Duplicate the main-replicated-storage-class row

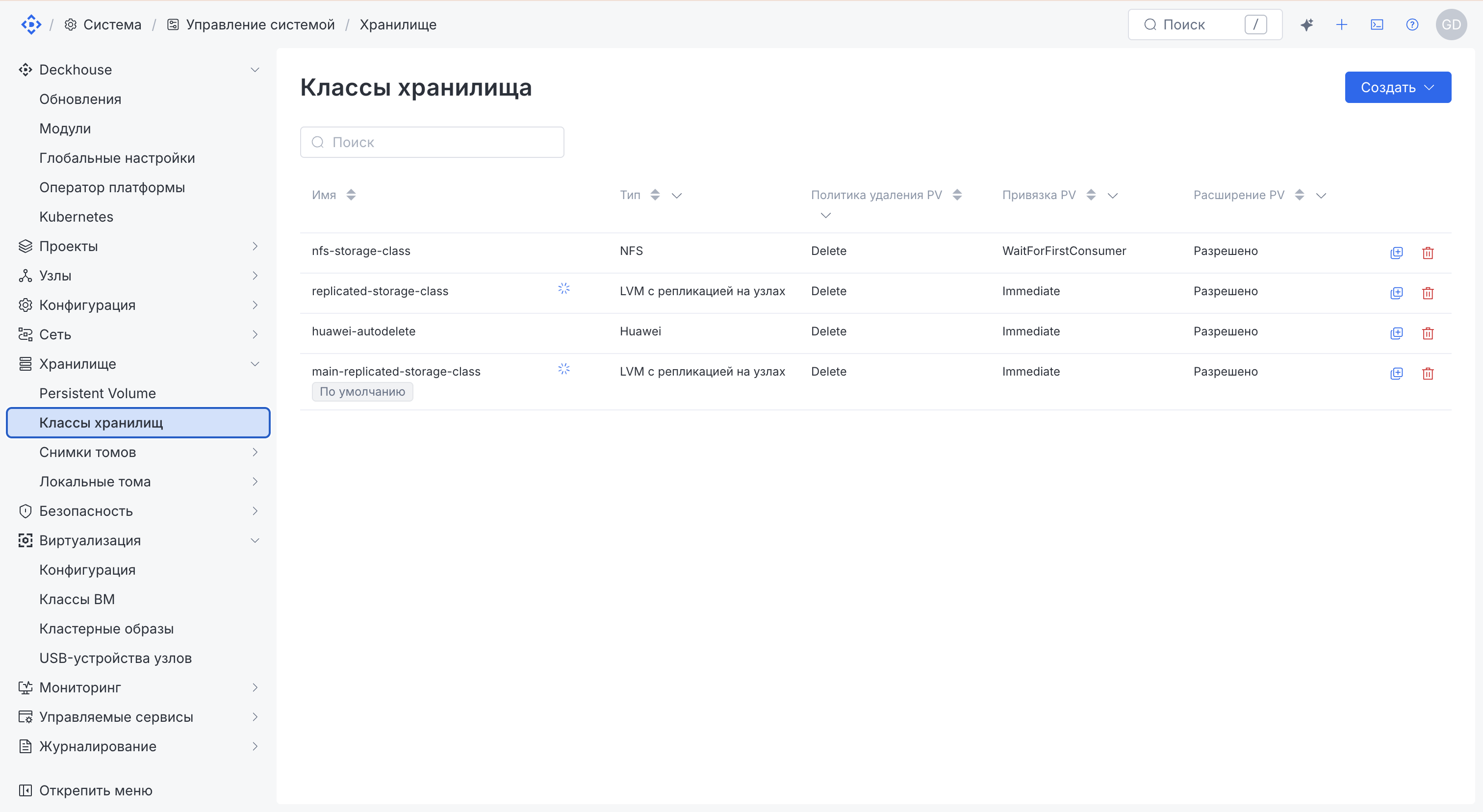(x=1396, y=374)
